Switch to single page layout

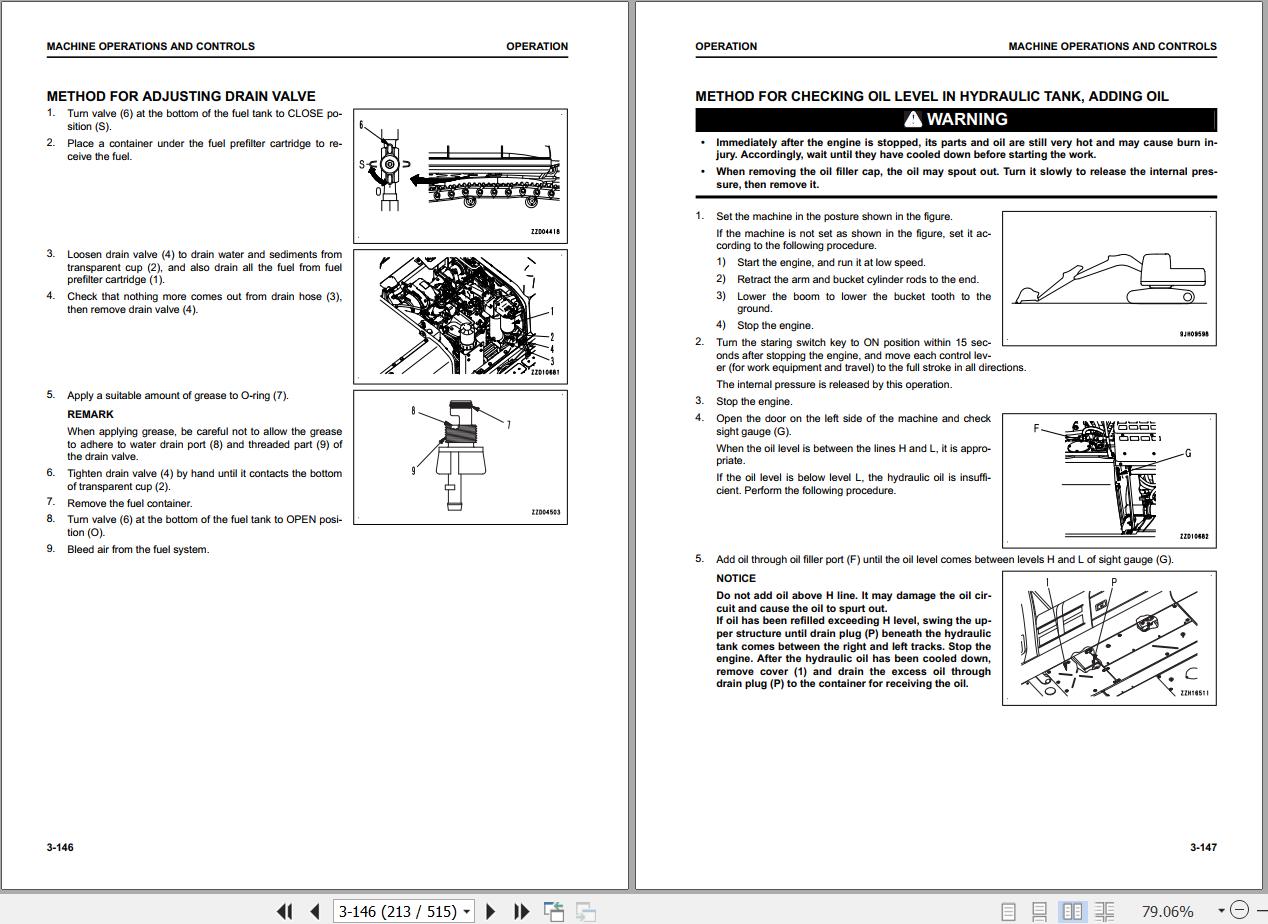pos(1008,911)
